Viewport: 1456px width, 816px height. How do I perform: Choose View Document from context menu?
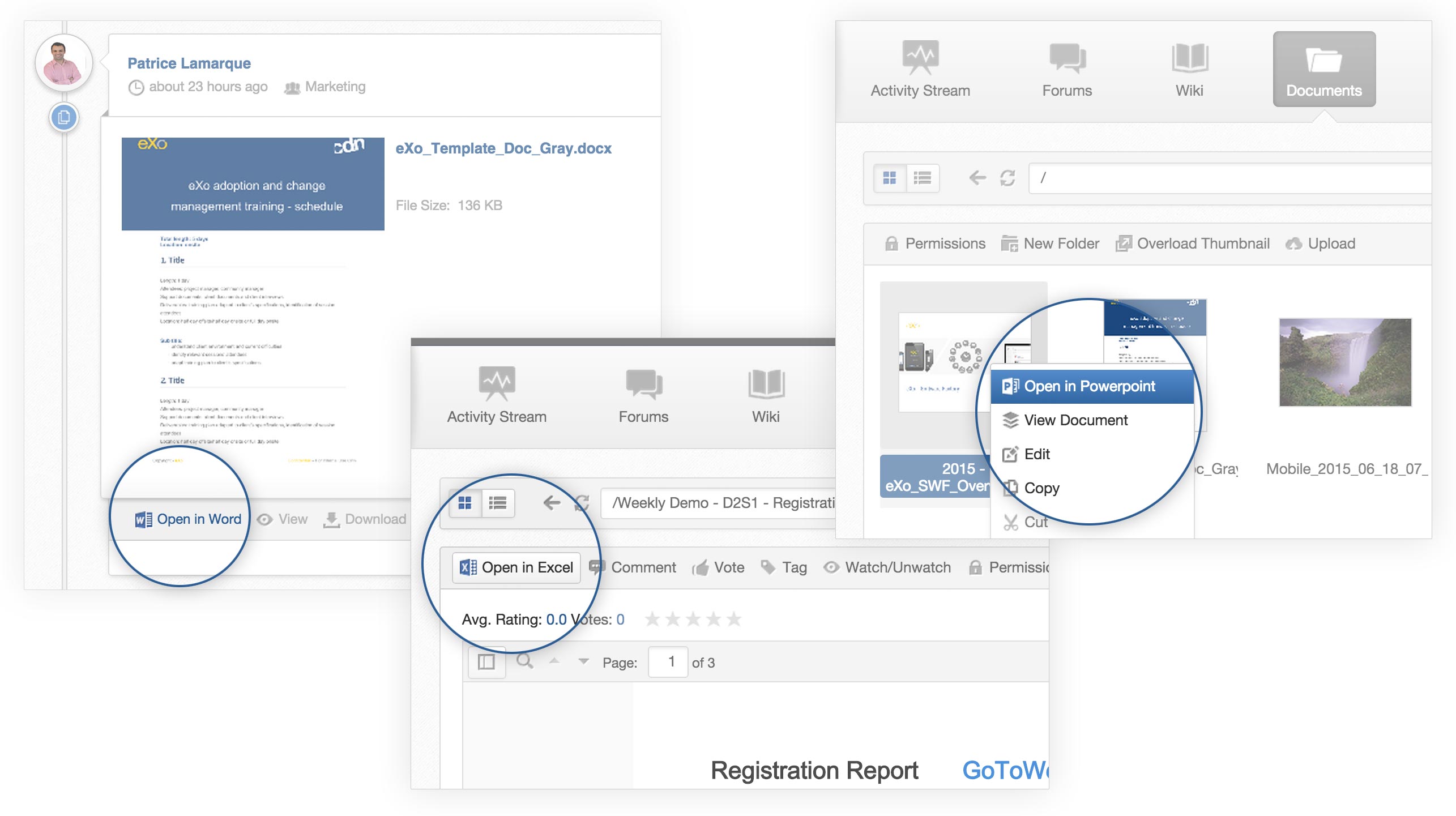[x=1092, y=420]
